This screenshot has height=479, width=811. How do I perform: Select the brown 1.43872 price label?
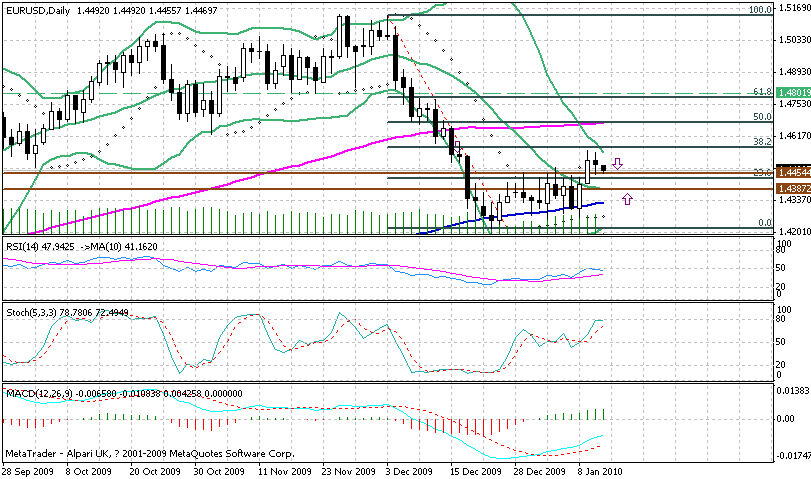(793, 189)
